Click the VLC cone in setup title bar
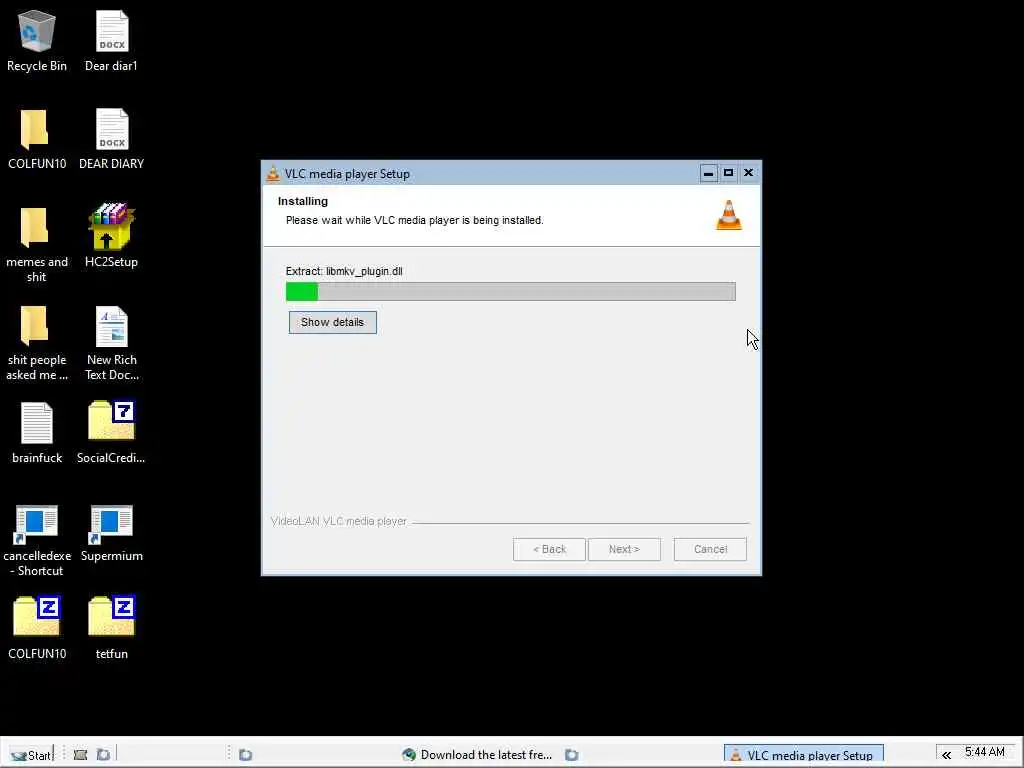Viewport: 1024px width, 768px height. tap(273, 174)
